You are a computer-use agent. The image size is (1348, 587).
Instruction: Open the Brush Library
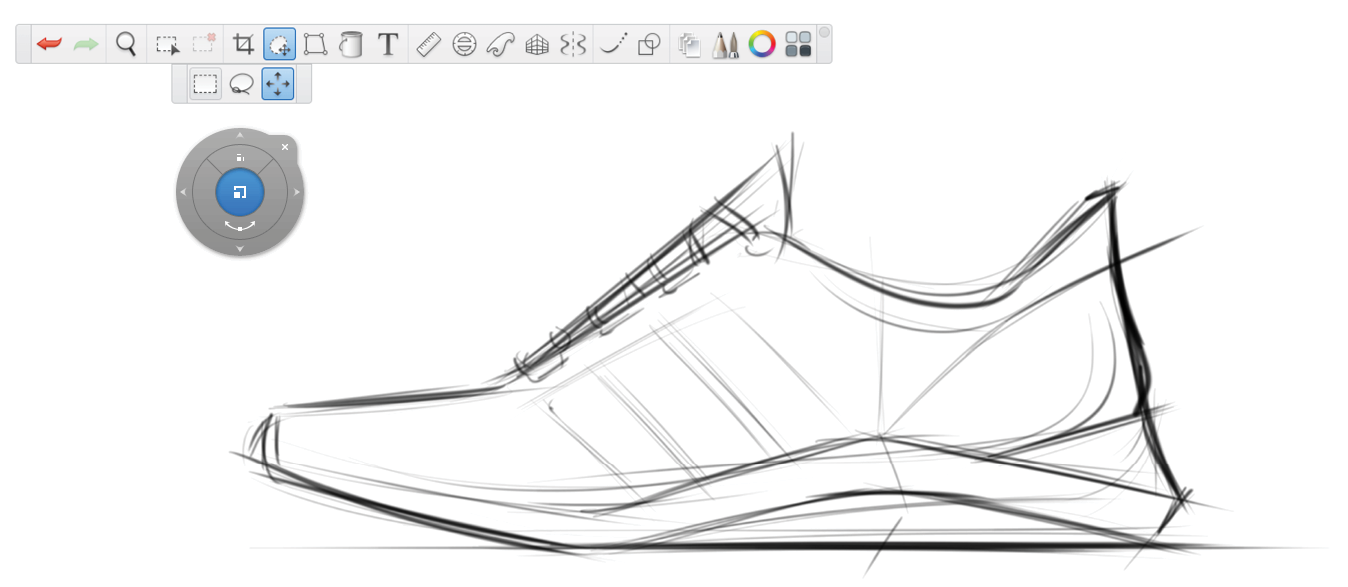pos(726,43)
